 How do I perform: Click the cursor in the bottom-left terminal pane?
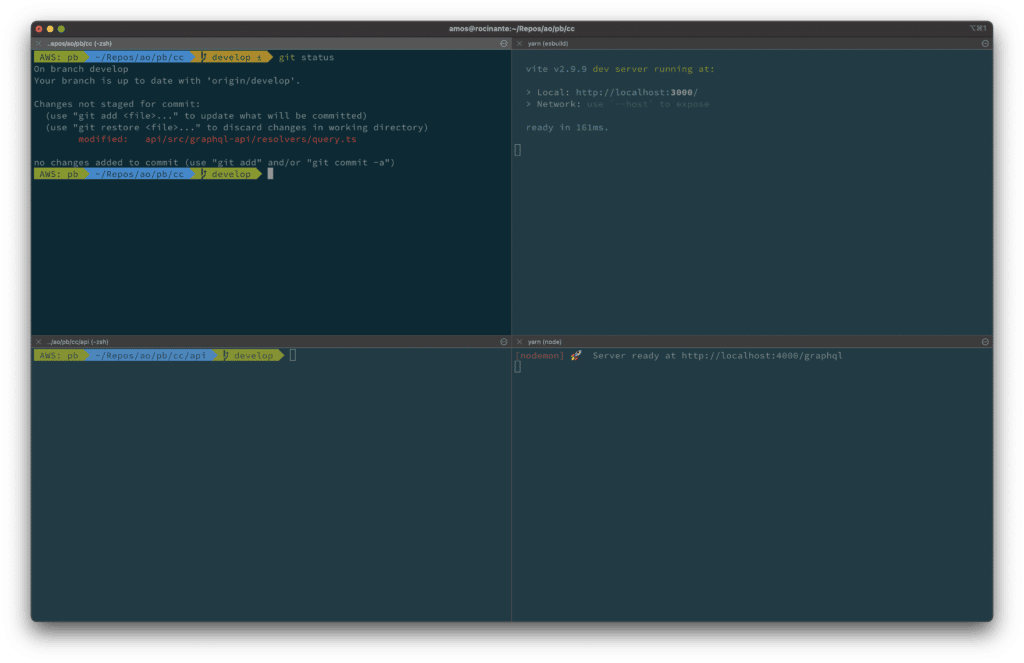292,355
